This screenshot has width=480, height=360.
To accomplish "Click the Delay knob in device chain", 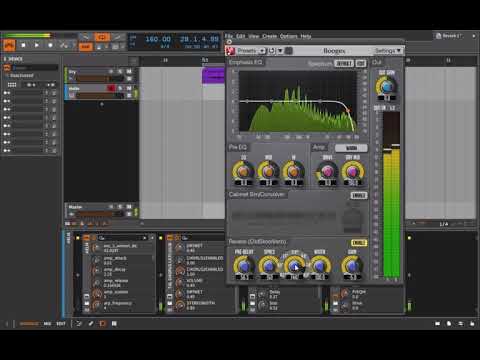I will pyautogui.click(x=263, y=294).
